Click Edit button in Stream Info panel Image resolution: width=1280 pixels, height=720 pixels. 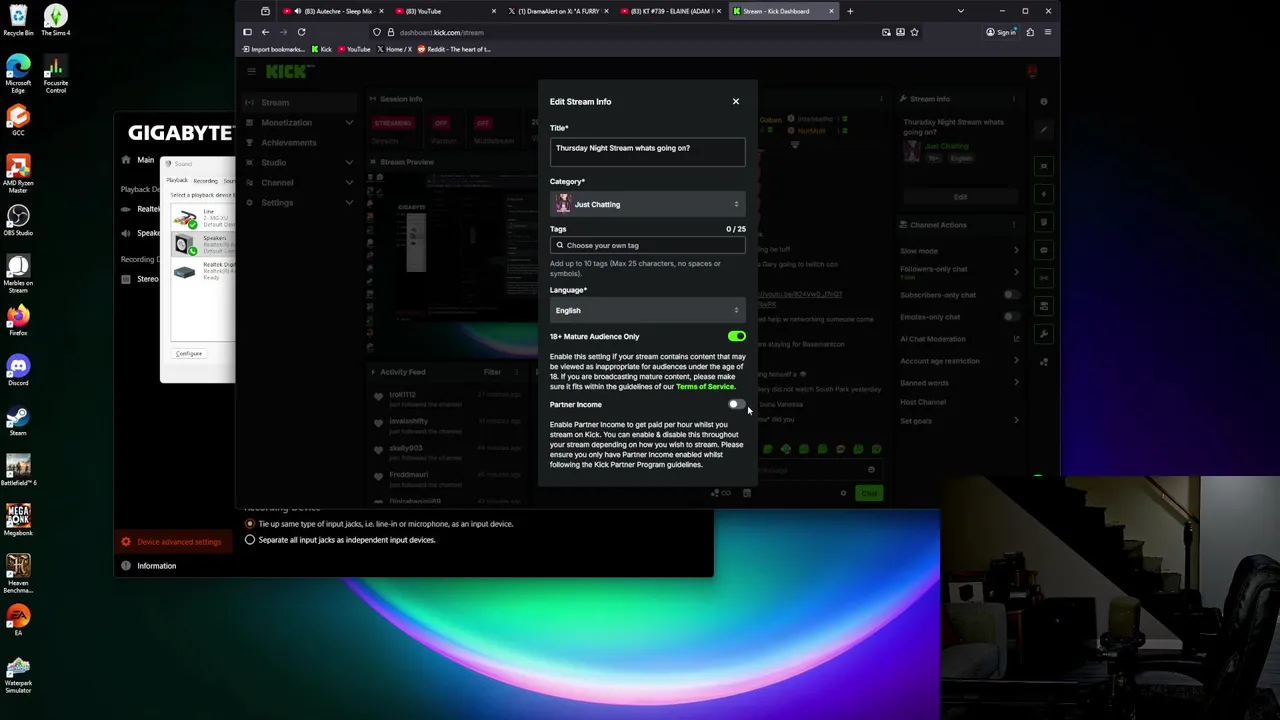click(959, 197)
